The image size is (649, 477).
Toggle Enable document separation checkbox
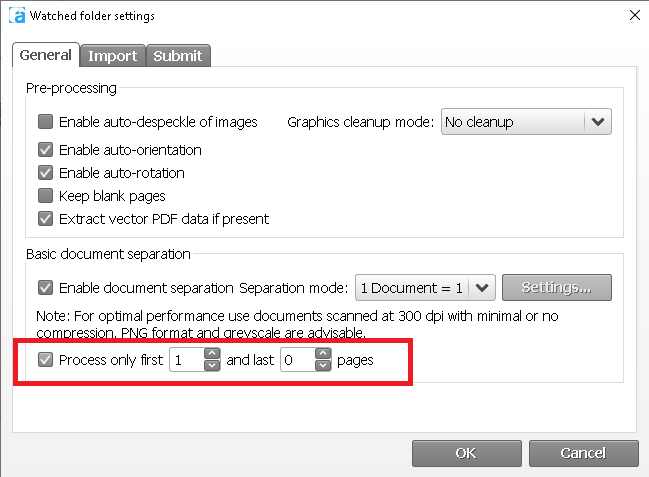[46, 288]
